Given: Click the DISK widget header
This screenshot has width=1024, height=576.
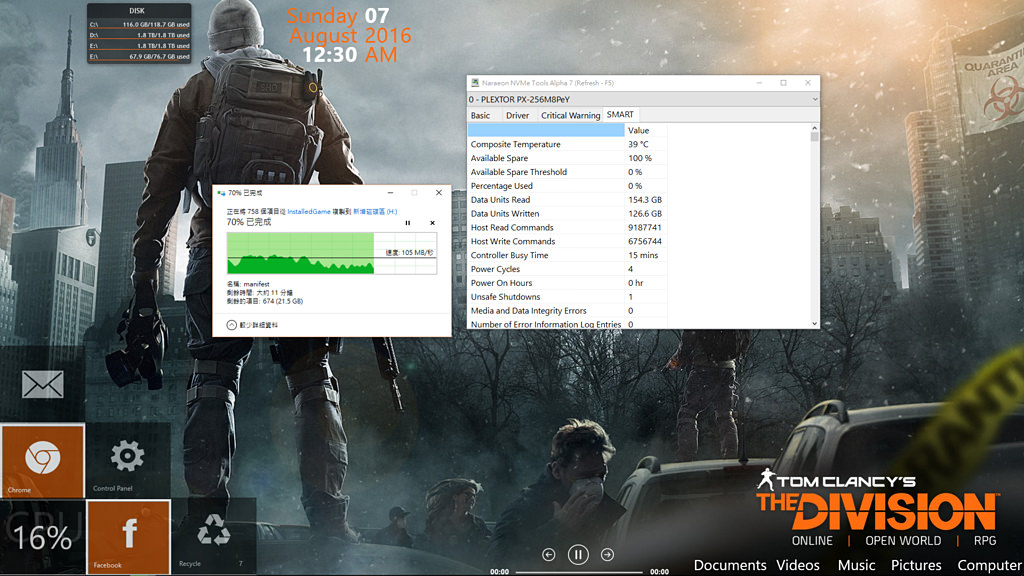Looking at the screenshot, I should (137, 10).
